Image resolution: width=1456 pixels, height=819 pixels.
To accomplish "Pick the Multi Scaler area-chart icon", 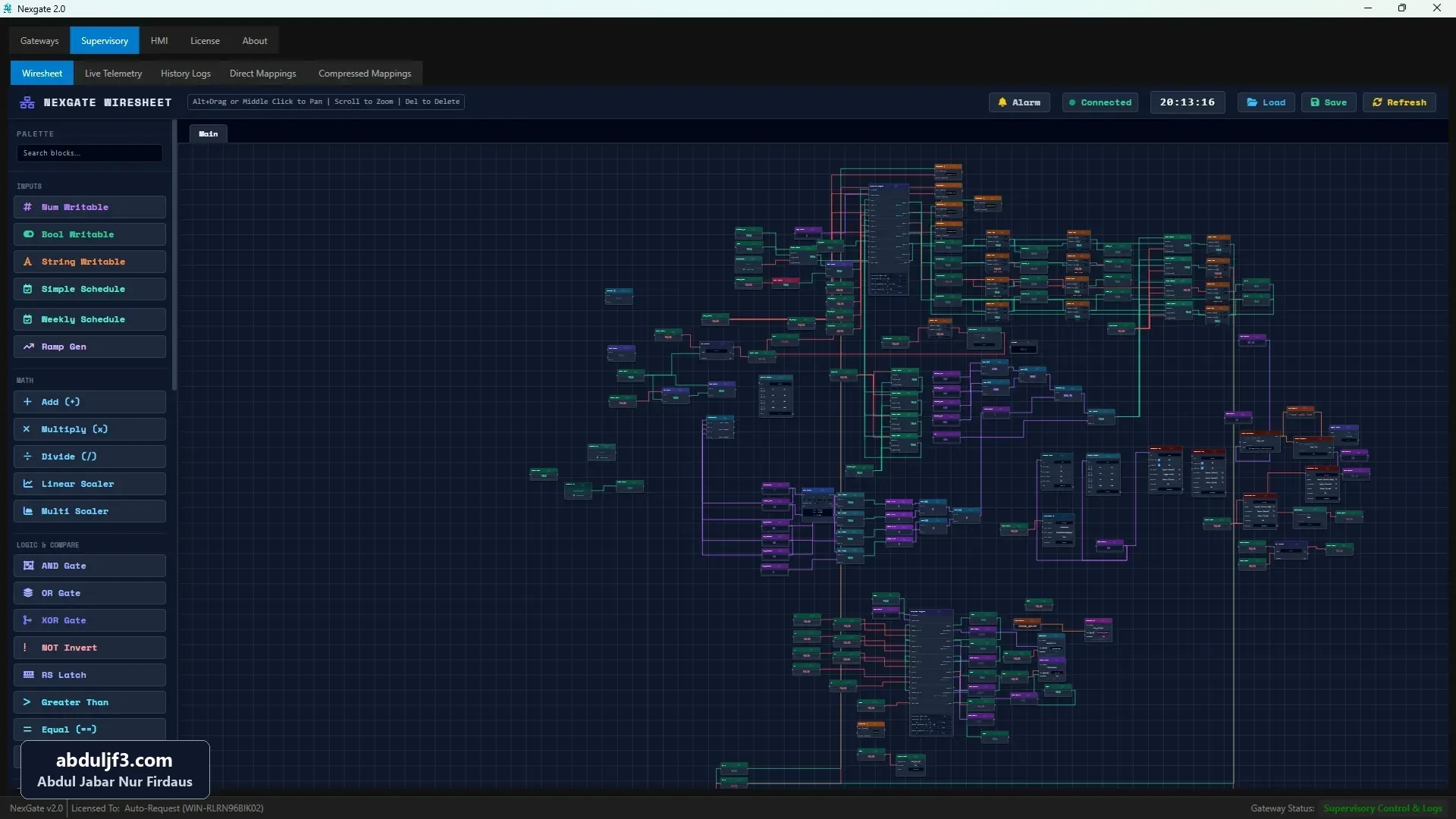I will click(28, 511).
